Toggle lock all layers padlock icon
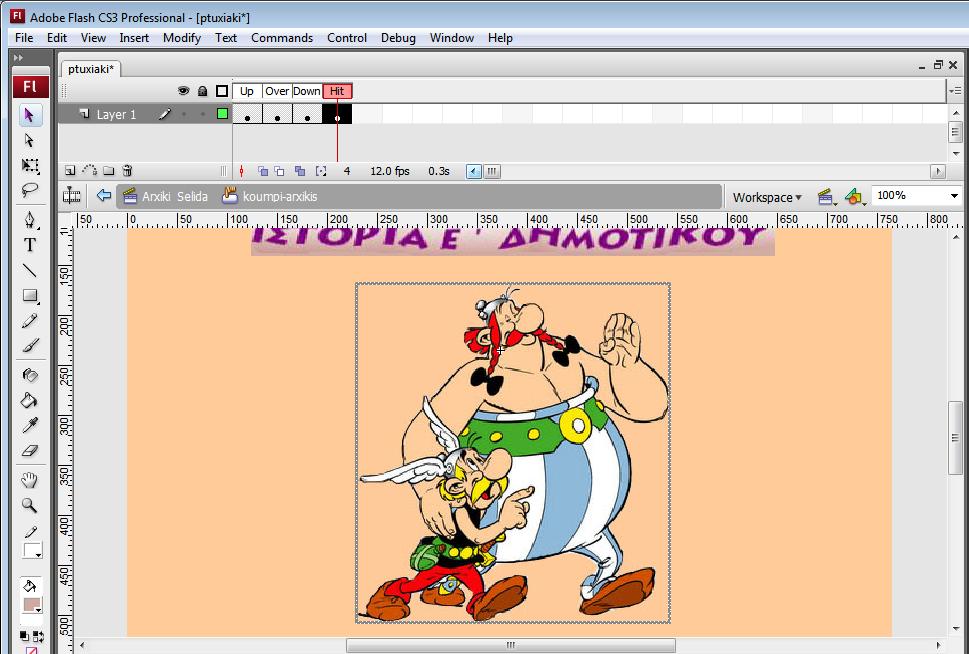The height and width of the screenshot is (654, 969). click(202, 91)
